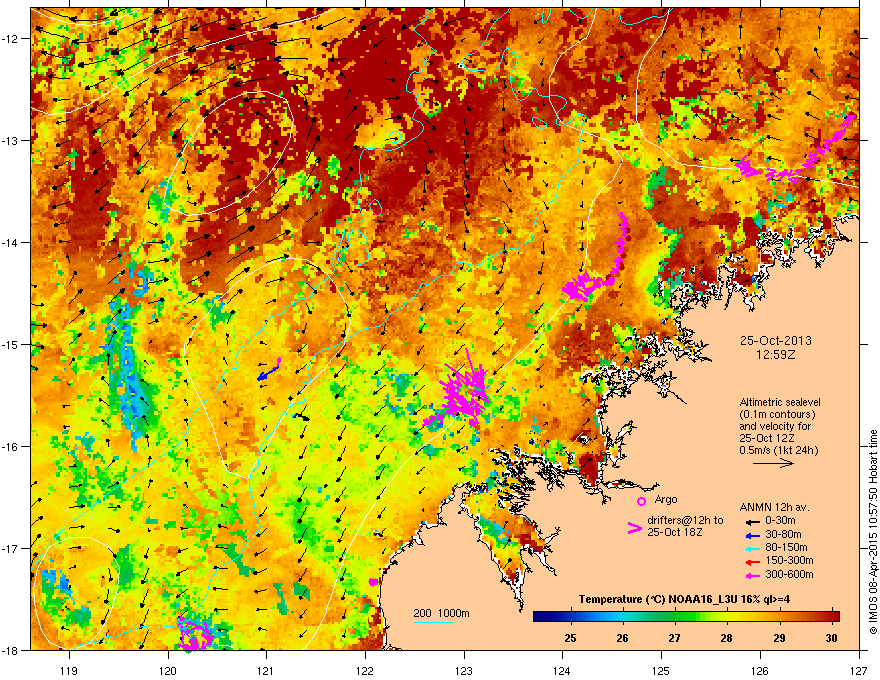Image resolution: width=880 pixels, height=680 pixels.
Task: Click the magenta drifter loops near 120.2E 18S
Action: point(194,632)
